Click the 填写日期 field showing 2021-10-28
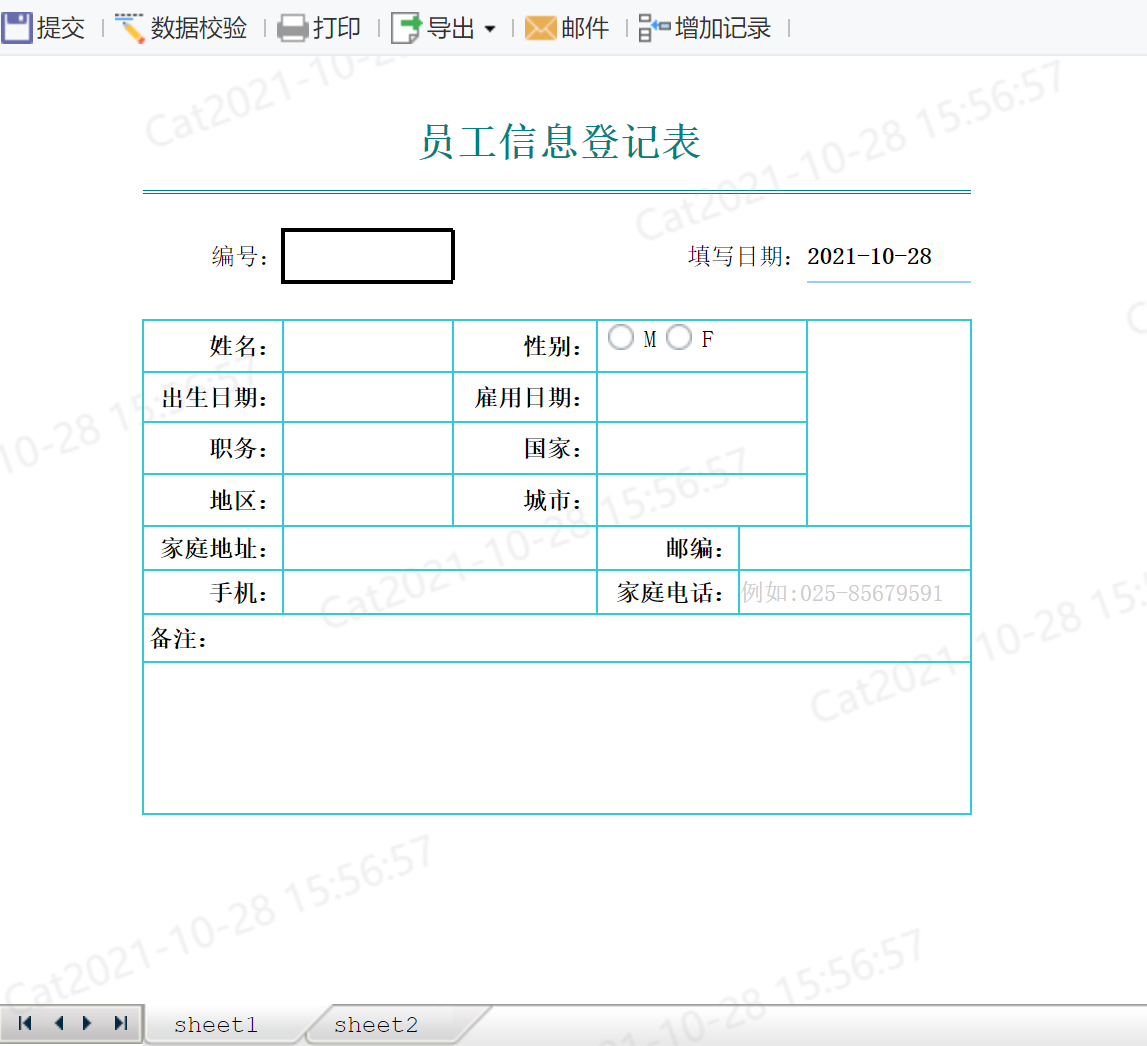This screenshot has height=1046, width=1147. [x=889, y=257]
